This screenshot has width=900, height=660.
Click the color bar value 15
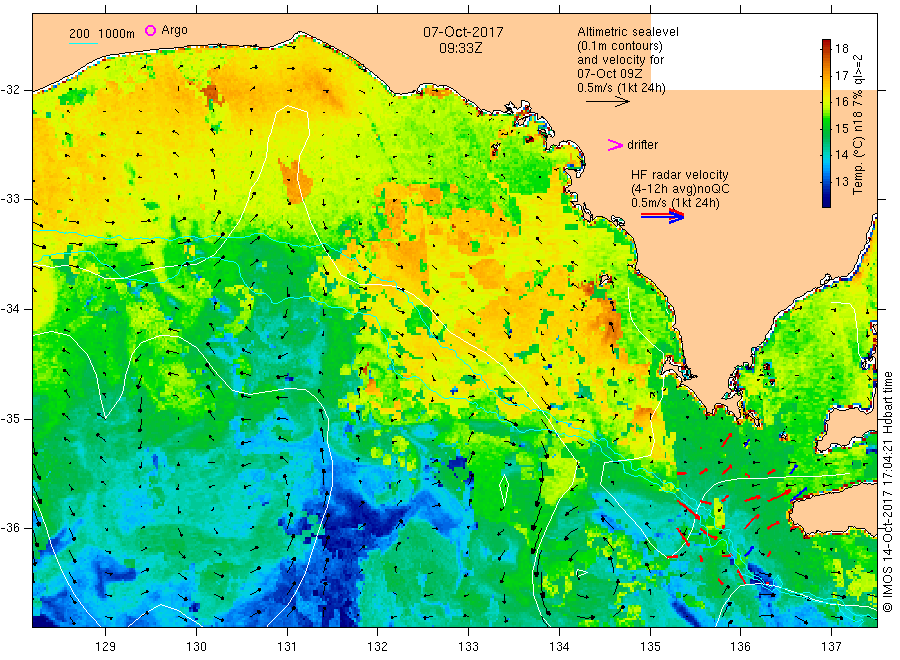(841, 129)
